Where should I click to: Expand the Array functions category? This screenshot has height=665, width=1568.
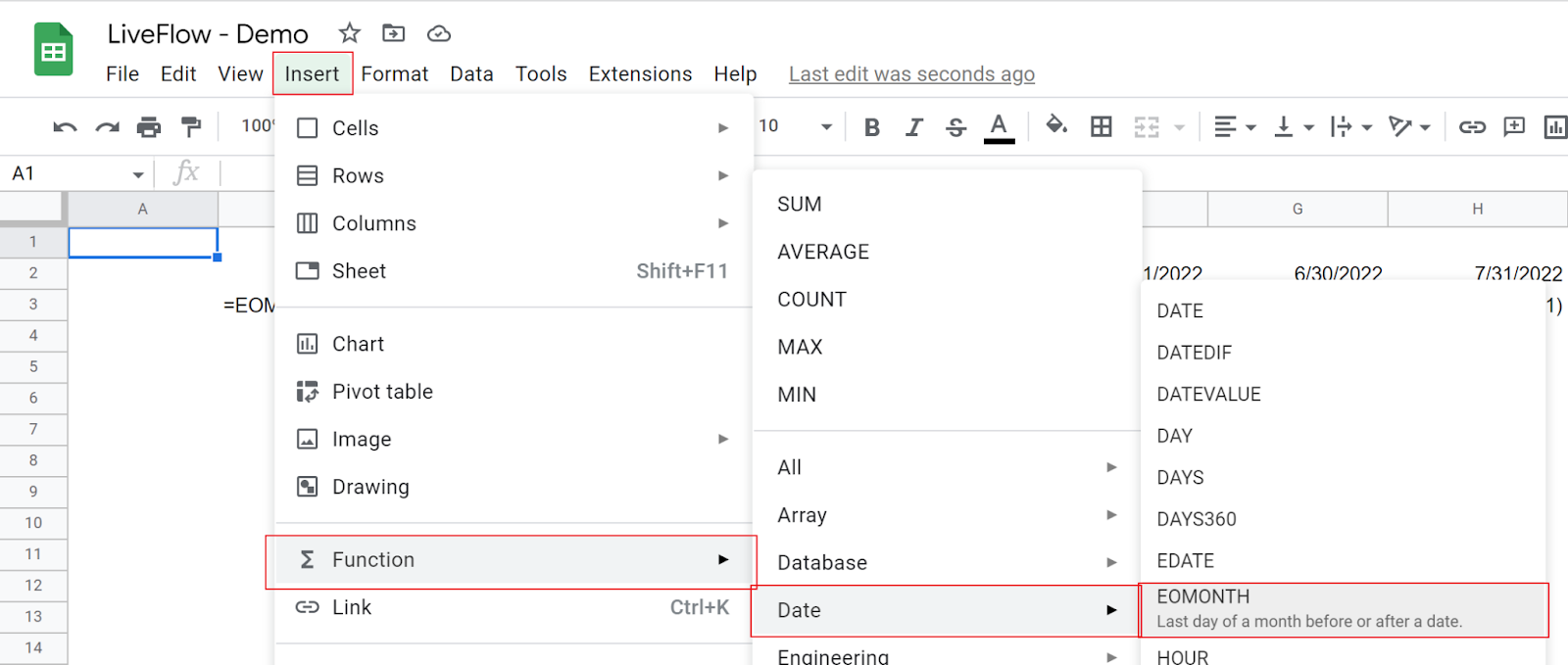click(947, 515)
